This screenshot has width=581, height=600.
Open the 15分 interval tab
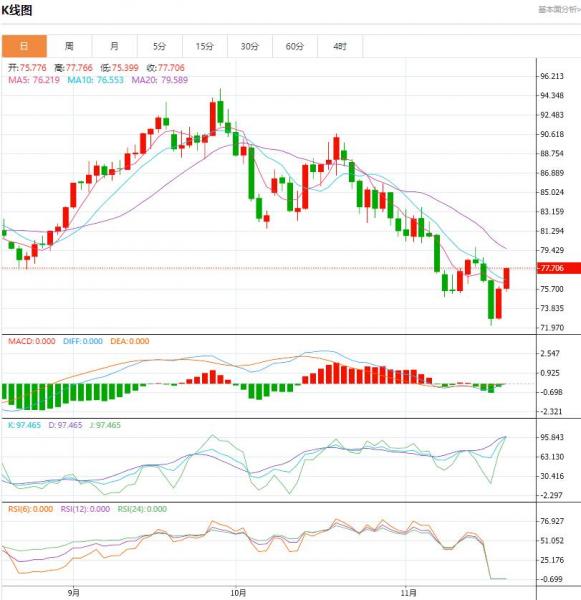click(205, 46)
